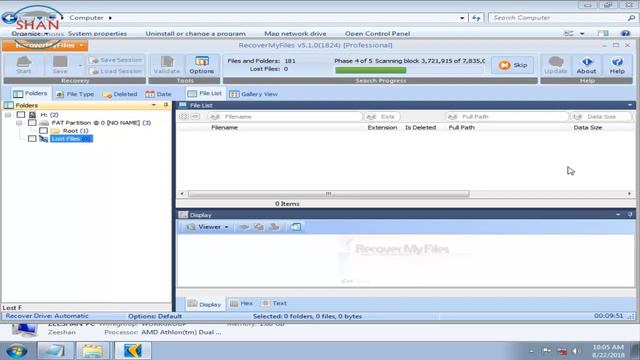Open the RecoverMyFiles orange menu dropdown

(82, 45)
